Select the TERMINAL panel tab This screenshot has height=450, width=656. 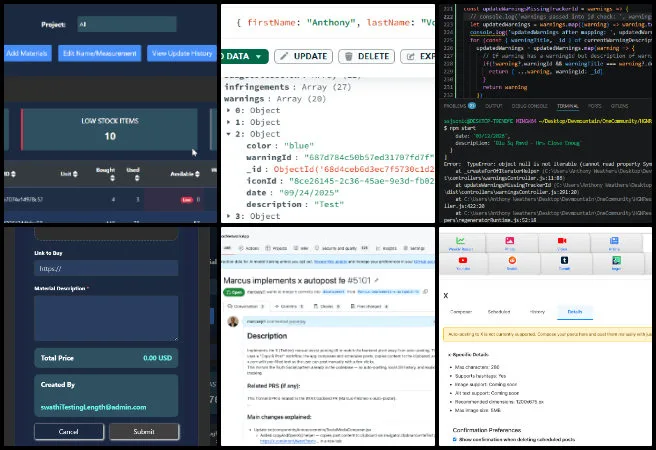click(567, 106)
